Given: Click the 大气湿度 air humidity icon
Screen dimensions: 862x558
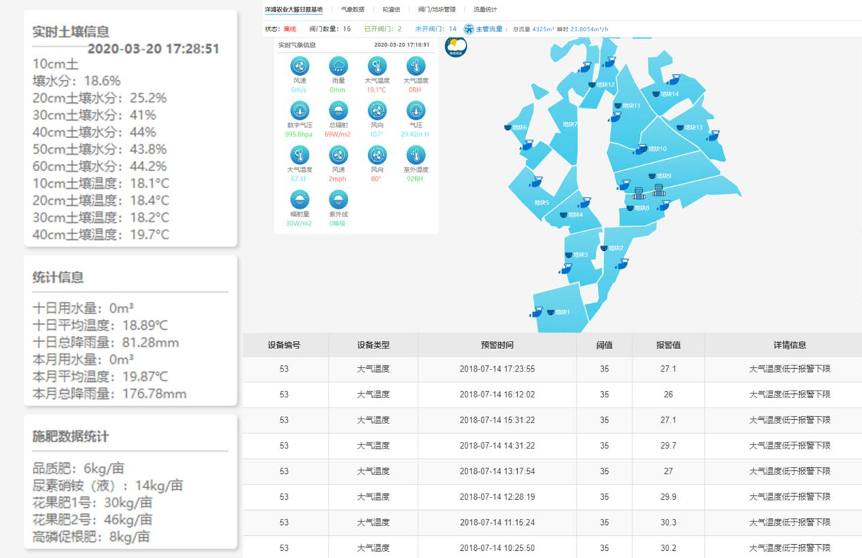Looking at the screenshot, I should click(415, 67).
